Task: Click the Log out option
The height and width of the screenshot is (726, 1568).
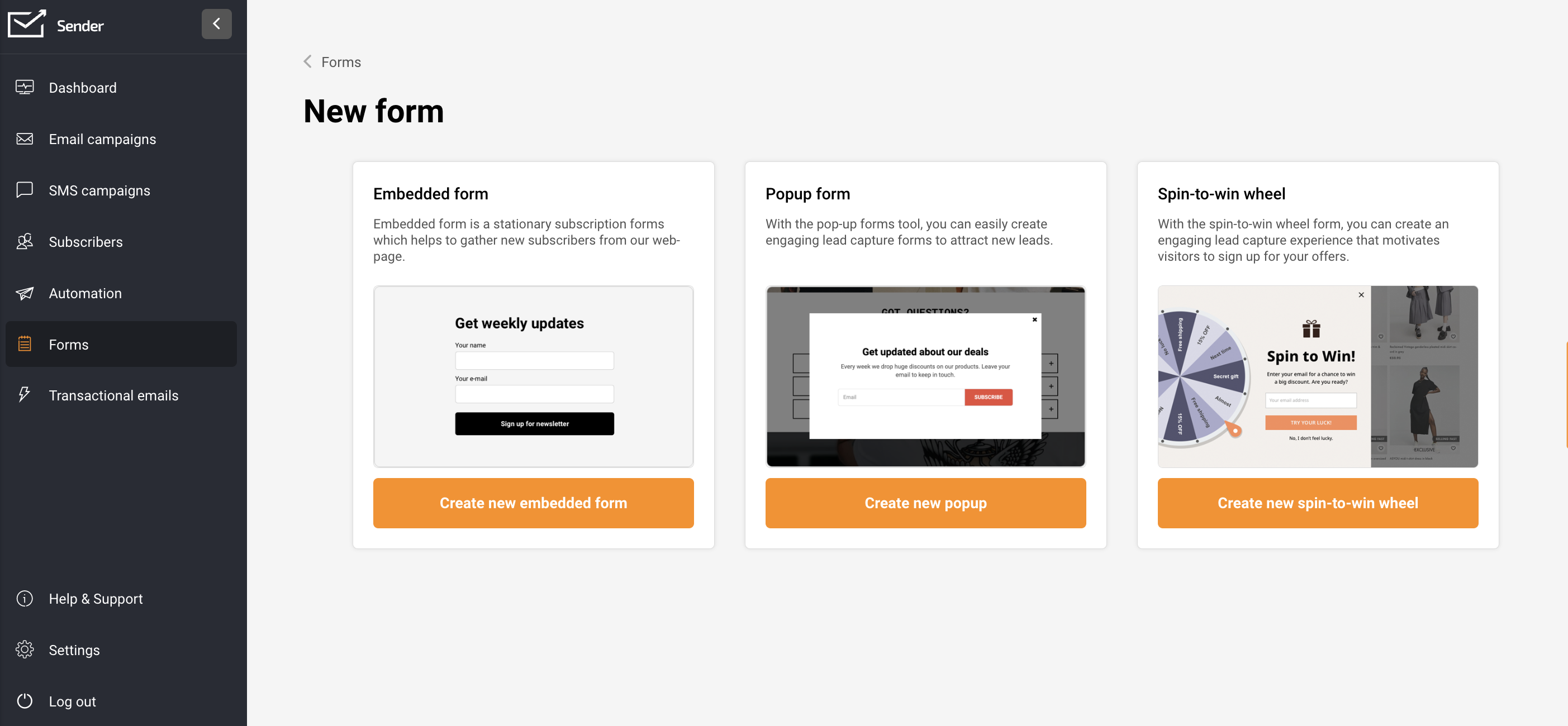Action: [72, 702]
